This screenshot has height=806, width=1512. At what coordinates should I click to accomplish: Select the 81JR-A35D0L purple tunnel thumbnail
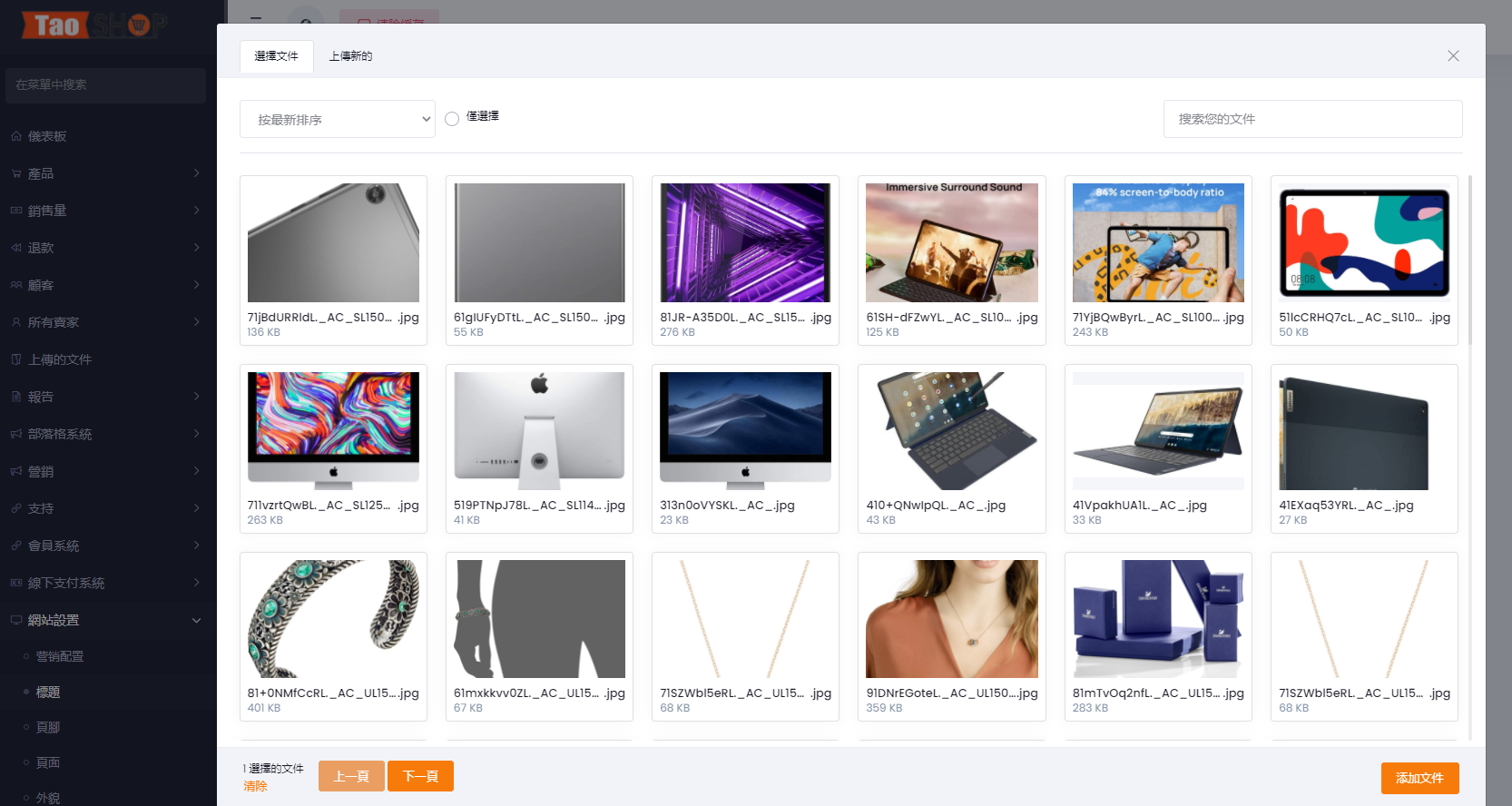745,242
